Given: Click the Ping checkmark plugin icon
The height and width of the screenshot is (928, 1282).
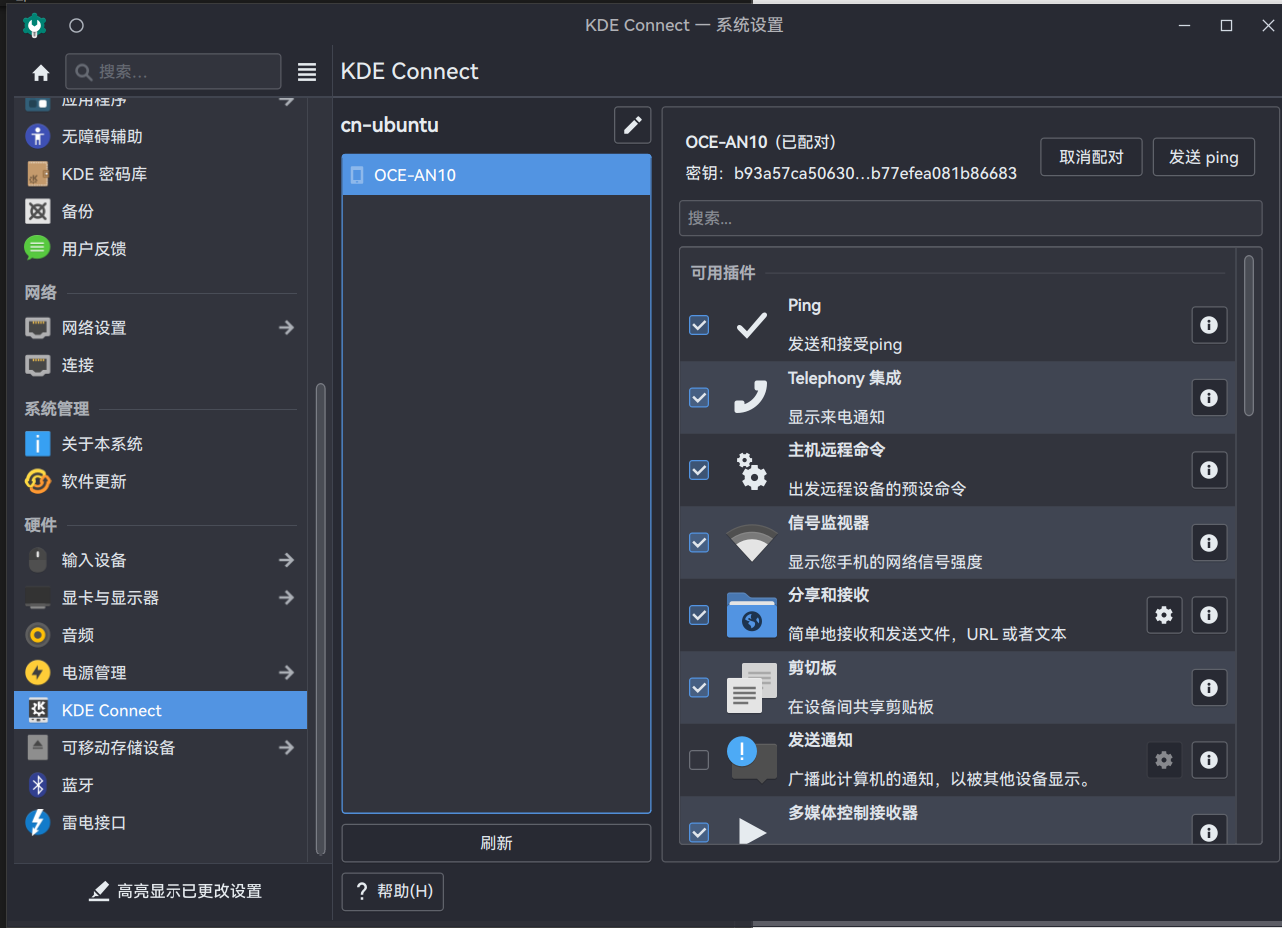Looking at the screenshot, I should [x=752, y=325].
